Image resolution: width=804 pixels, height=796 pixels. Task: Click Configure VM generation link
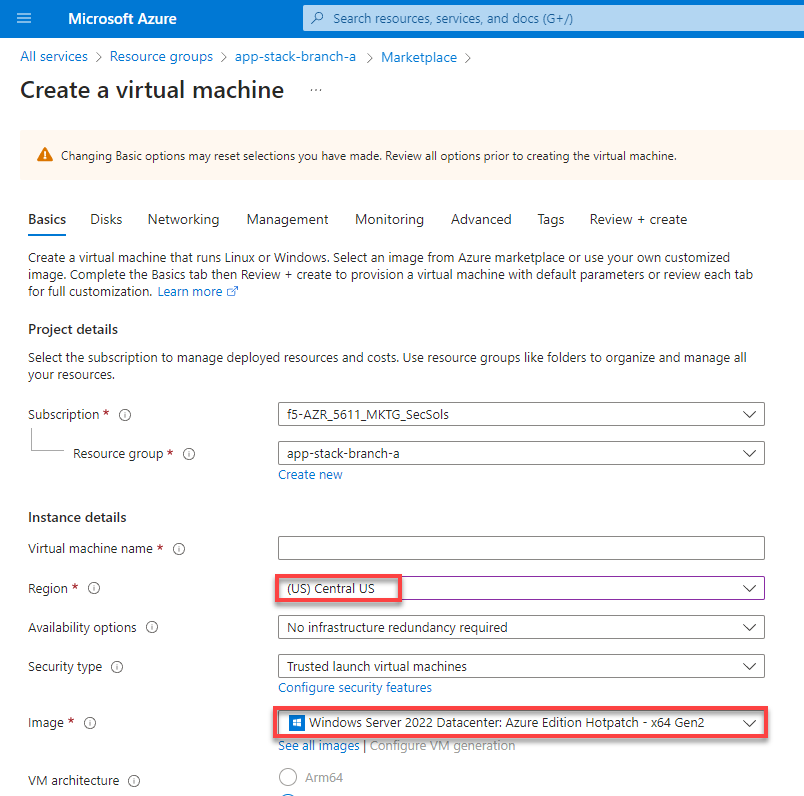click(442, 745)
